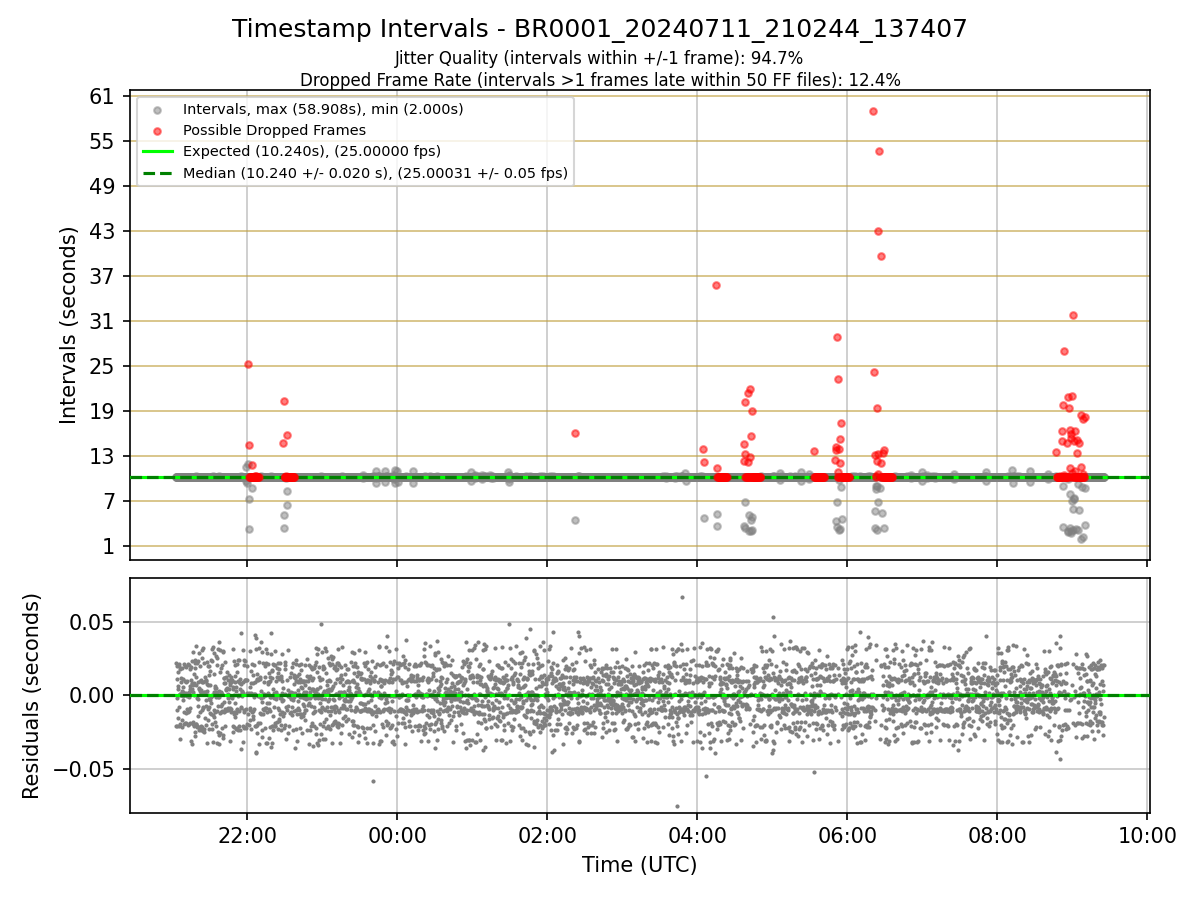Click the red legend marker for dropped frames
This screenshot has width=1200, height=900.
tap(158, 131)
